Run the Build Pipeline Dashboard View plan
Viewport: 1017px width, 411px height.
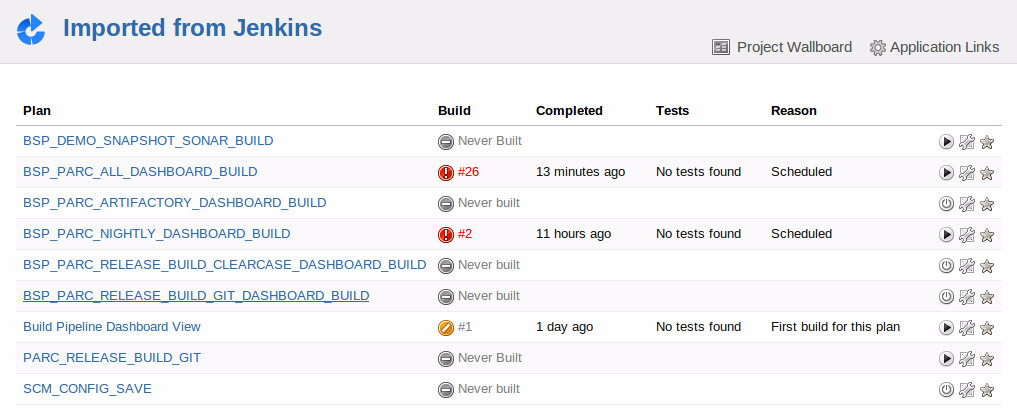pos(946,328)
